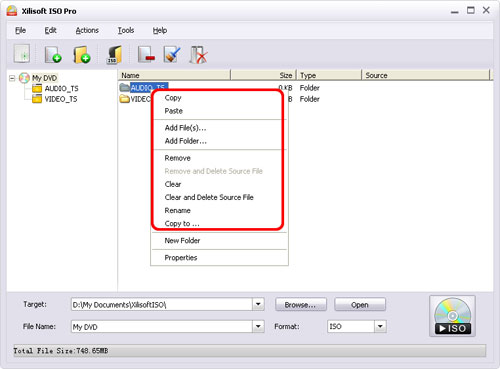The image size is (500, 369).
Task: Click the VIDEO_TS folder icon in tree
Action: coord(37,99)
